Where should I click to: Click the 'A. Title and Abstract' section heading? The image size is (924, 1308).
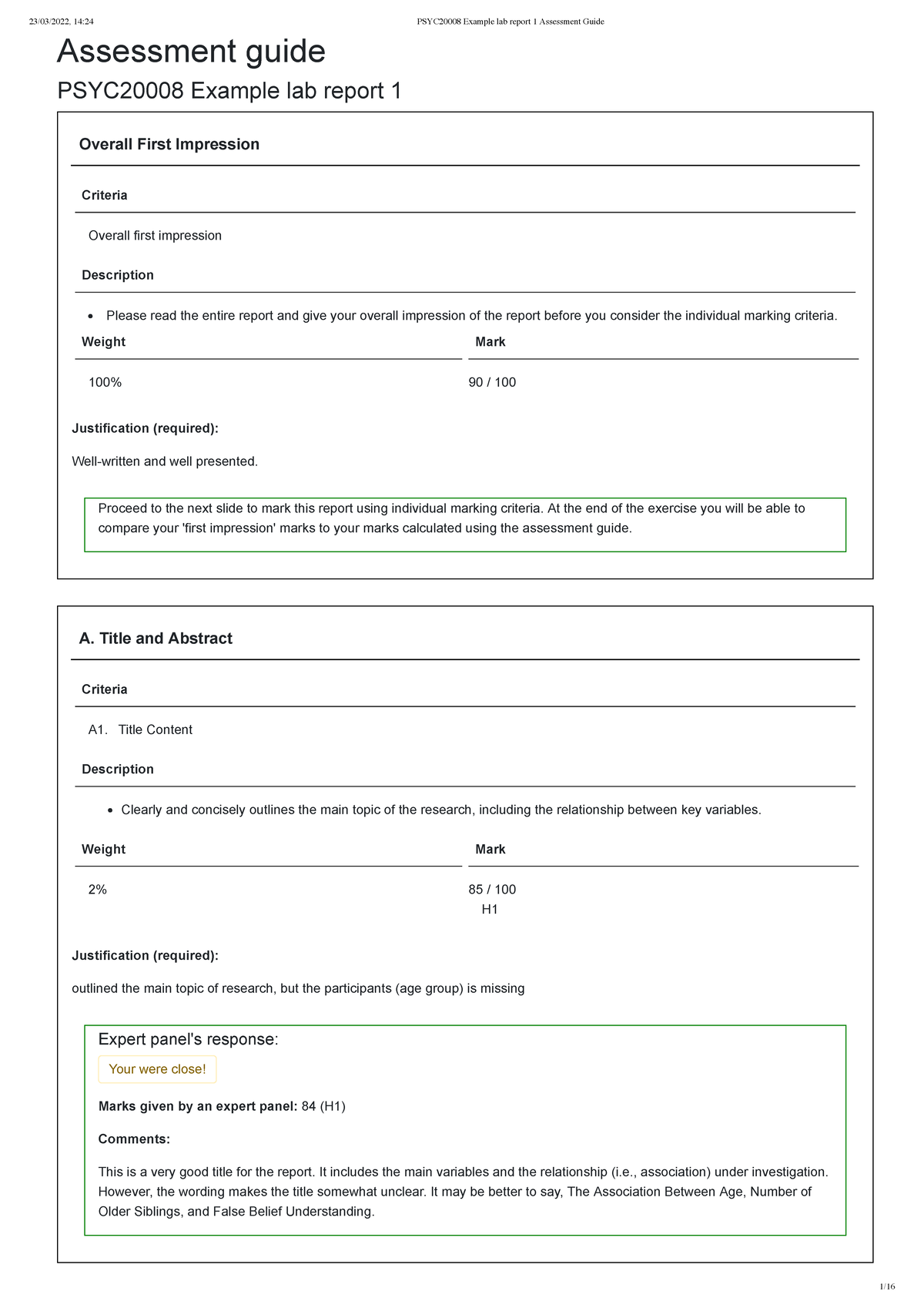click(156, 638)
